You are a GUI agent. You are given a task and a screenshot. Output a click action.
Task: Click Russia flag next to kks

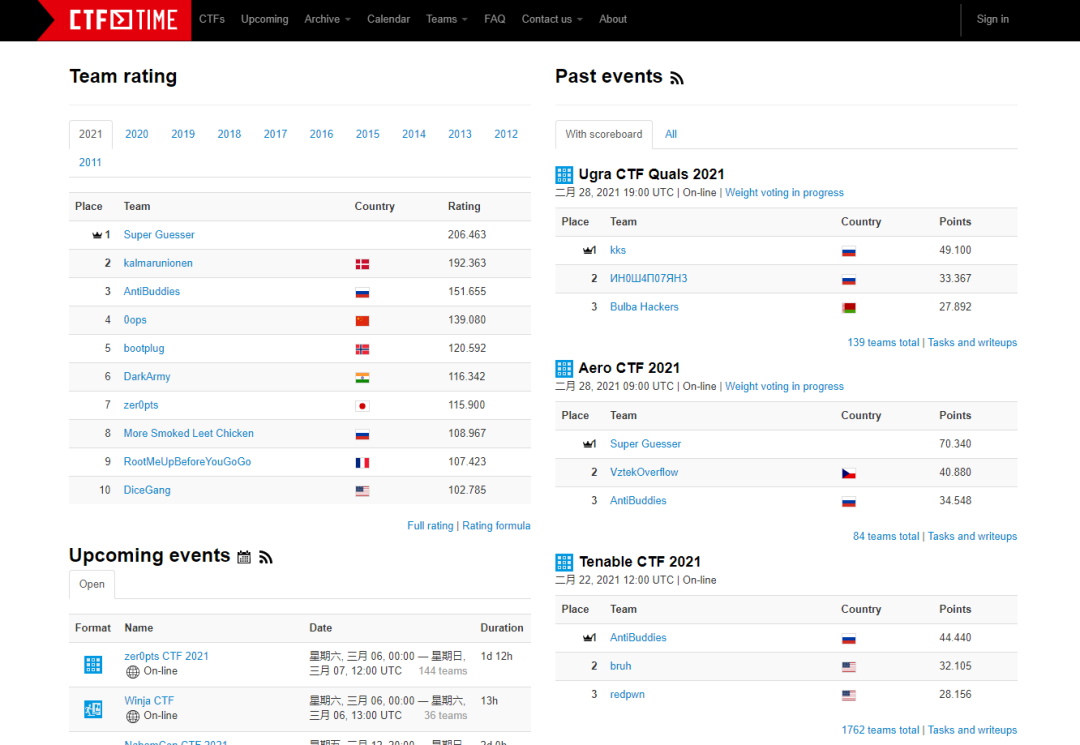(x=849, y=251)
